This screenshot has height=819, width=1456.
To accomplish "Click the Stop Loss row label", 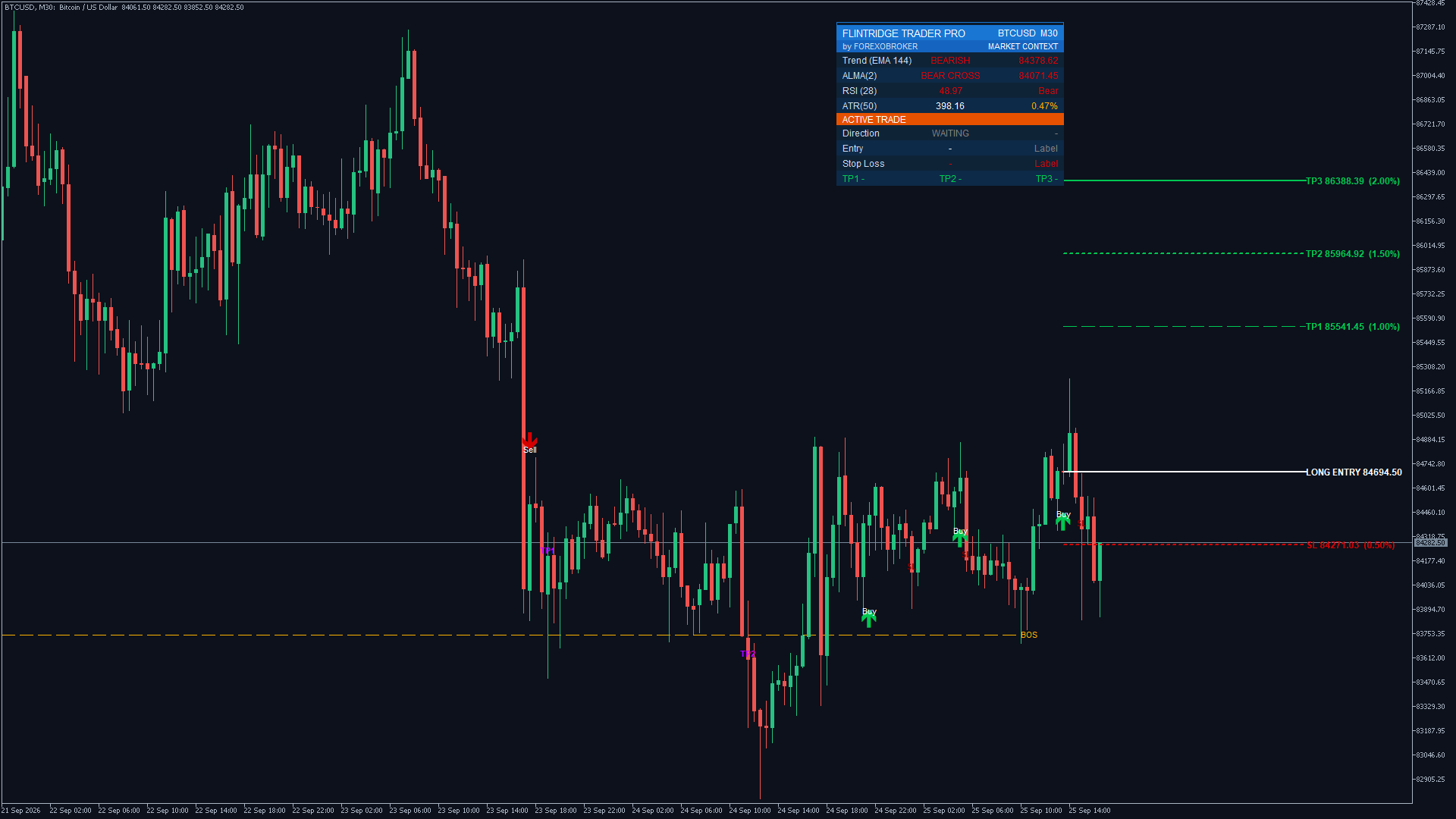I will (864, 164).
